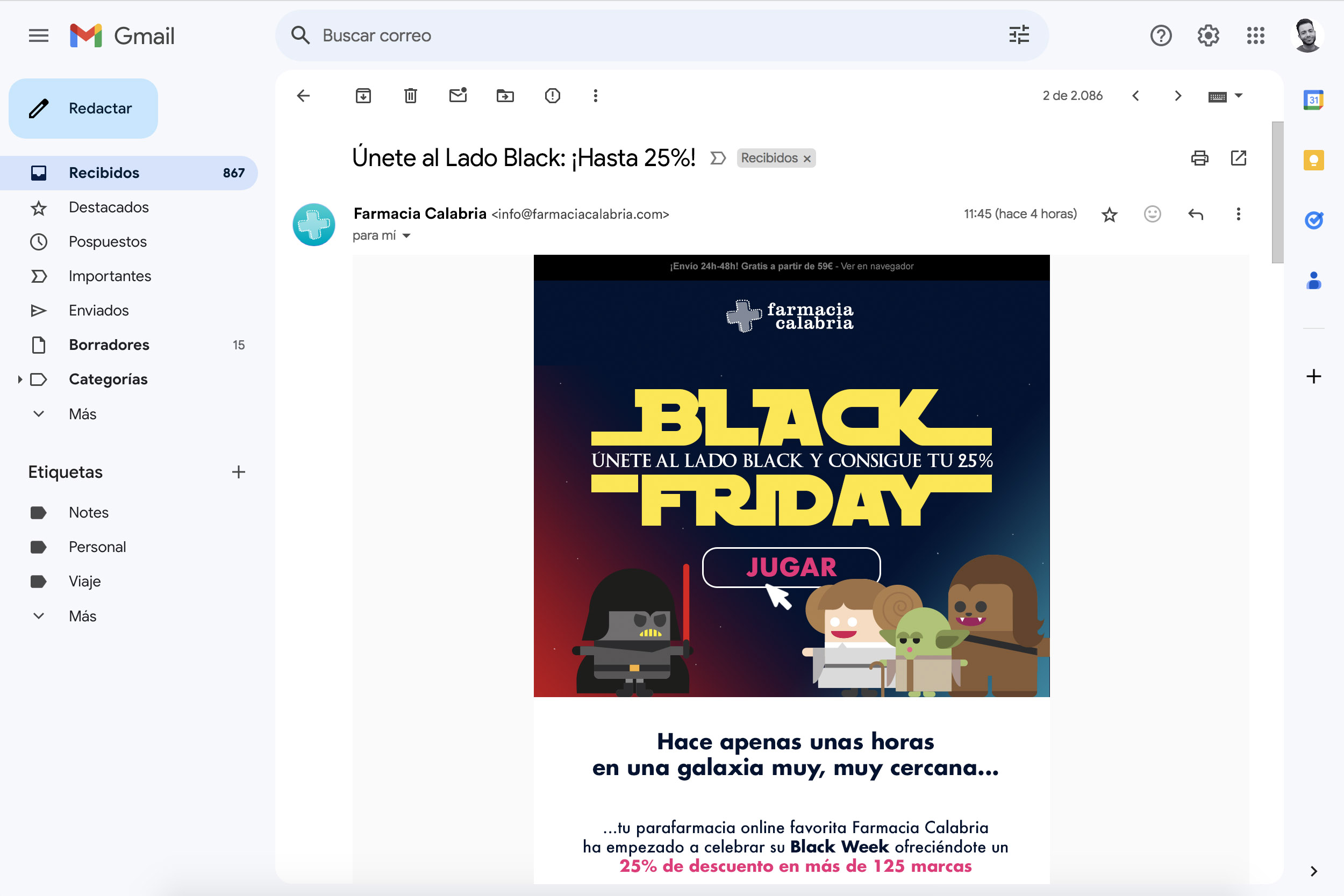The height and width of the screenshot is (896, 1344).
Task: Open the Help question mark icon
Action: pyautogui.click(x=1161, y=35)
